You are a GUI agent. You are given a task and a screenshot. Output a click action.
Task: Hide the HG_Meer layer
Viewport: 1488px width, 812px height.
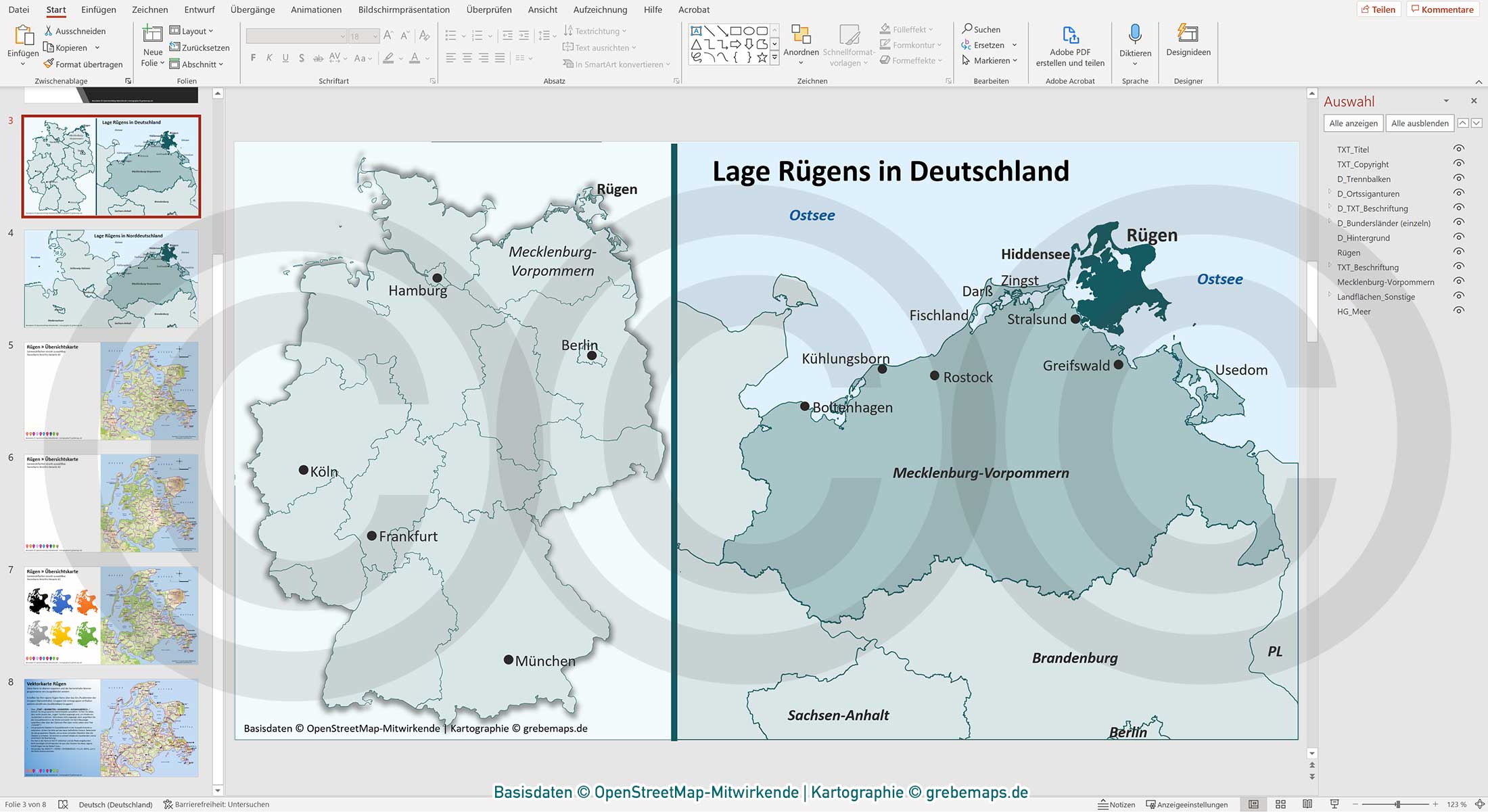(1459, 311)
